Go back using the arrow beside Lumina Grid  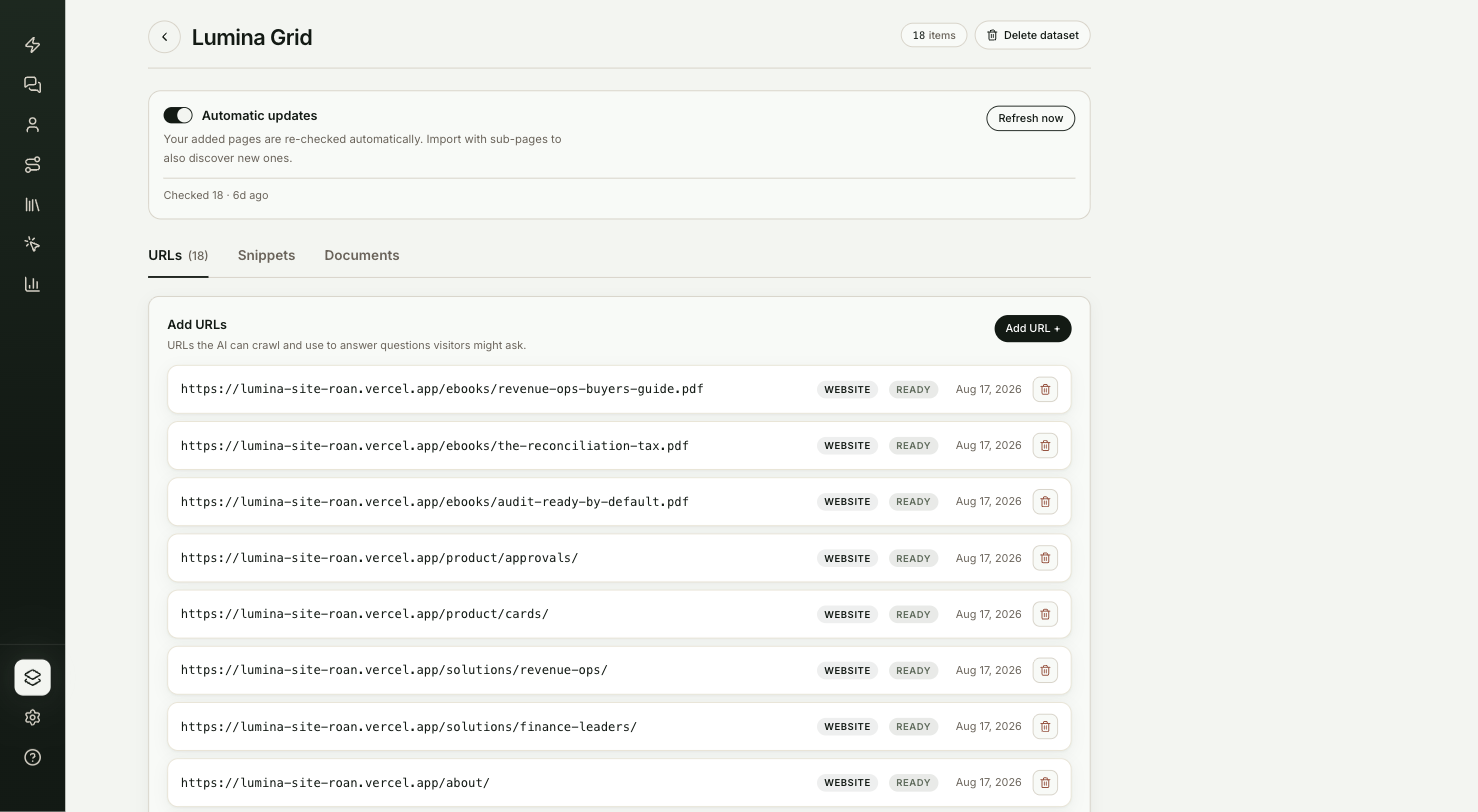[164, 37]
